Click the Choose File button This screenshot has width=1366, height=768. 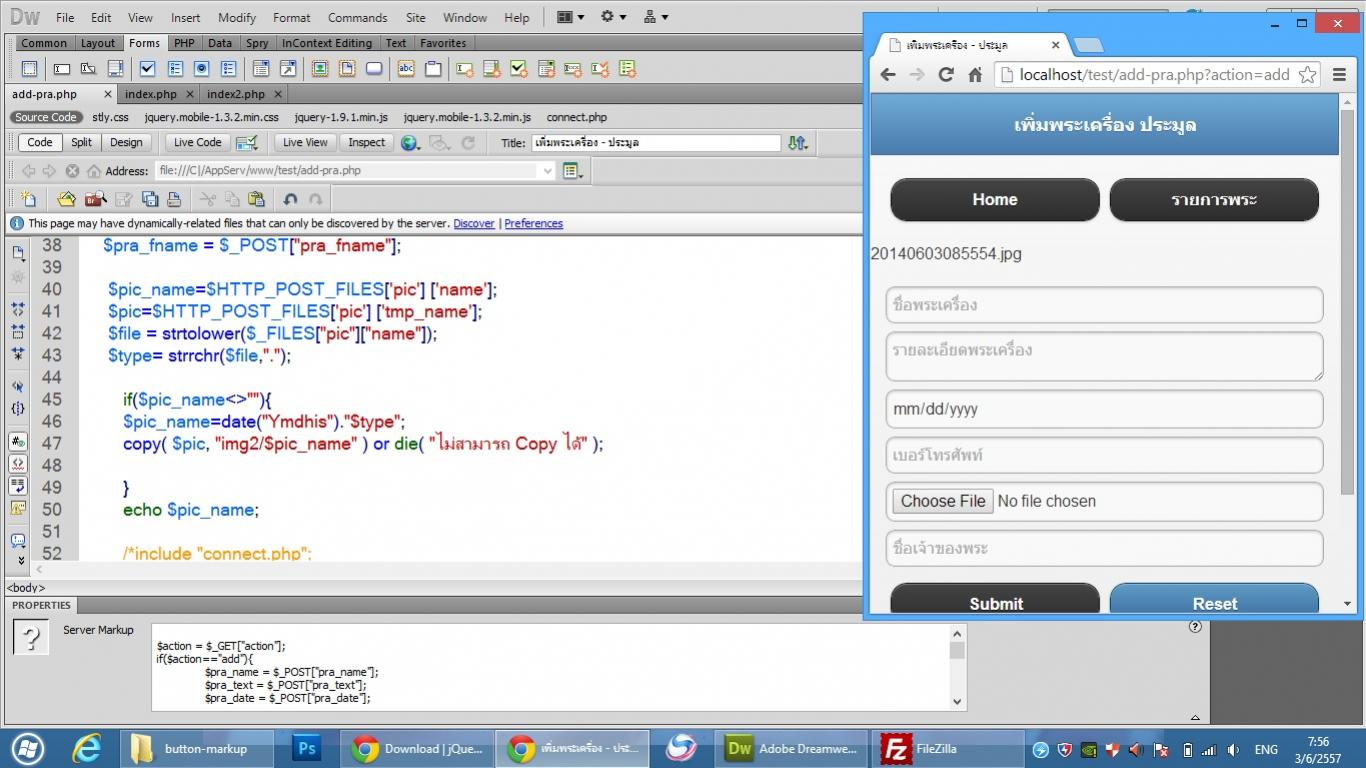click(x=943, y=501)
